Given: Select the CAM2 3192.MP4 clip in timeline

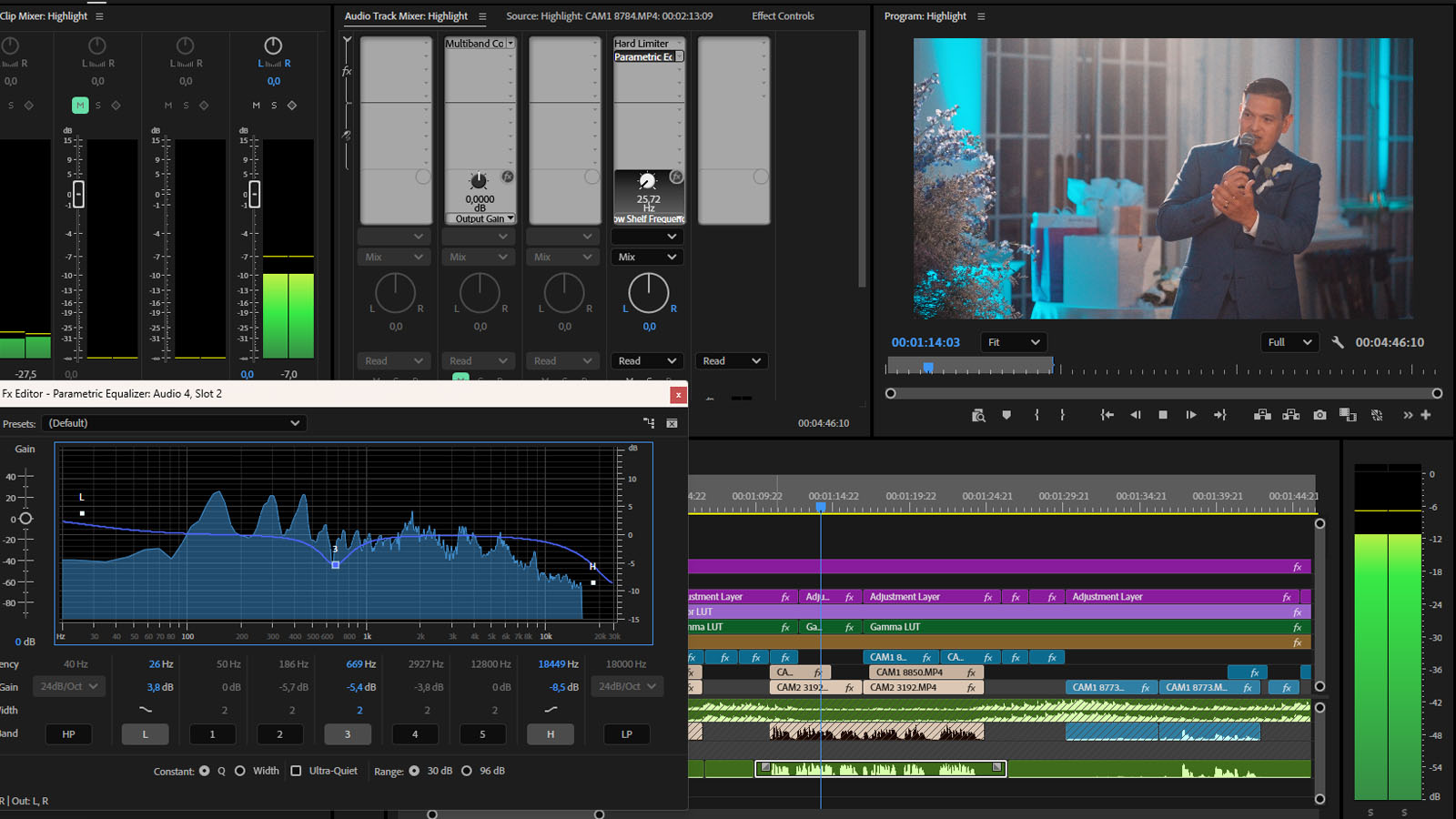Looking at the screenshot, I should [x=923, y=688].
